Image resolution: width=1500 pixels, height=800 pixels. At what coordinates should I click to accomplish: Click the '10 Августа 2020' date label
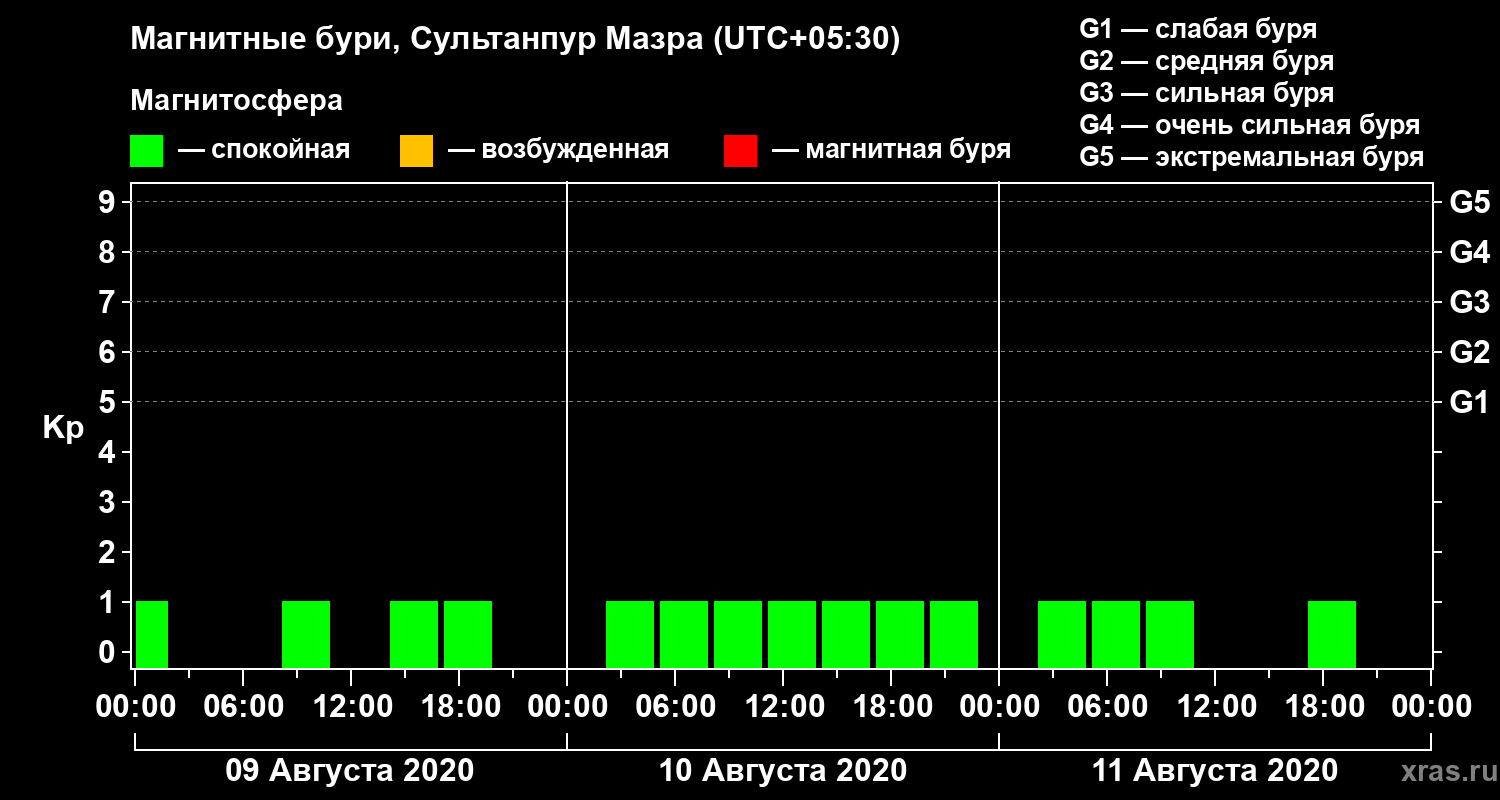click(x=782, y=771)
